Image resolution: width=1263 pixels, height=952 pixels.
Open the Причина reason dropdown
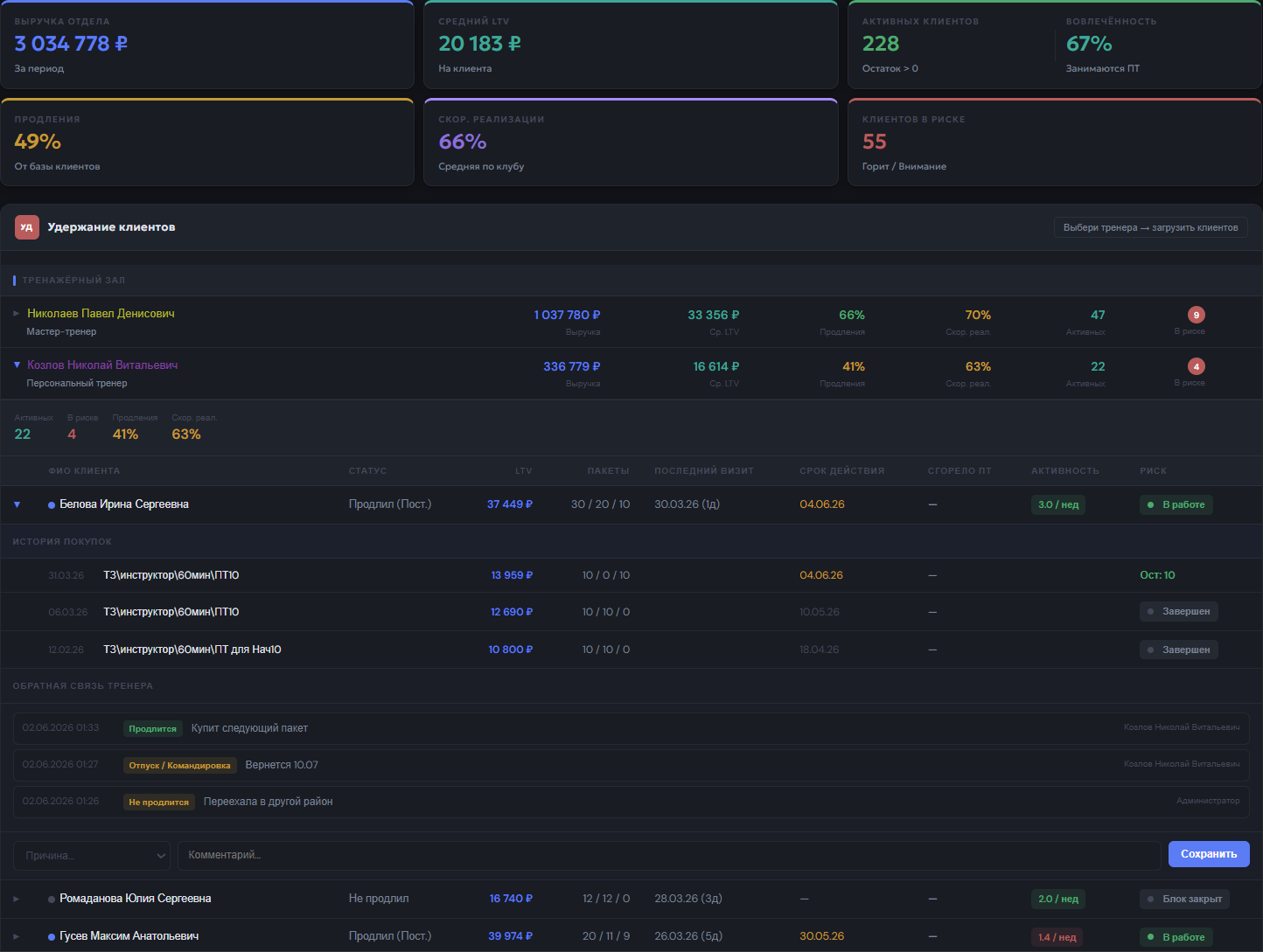pos(92,855)
